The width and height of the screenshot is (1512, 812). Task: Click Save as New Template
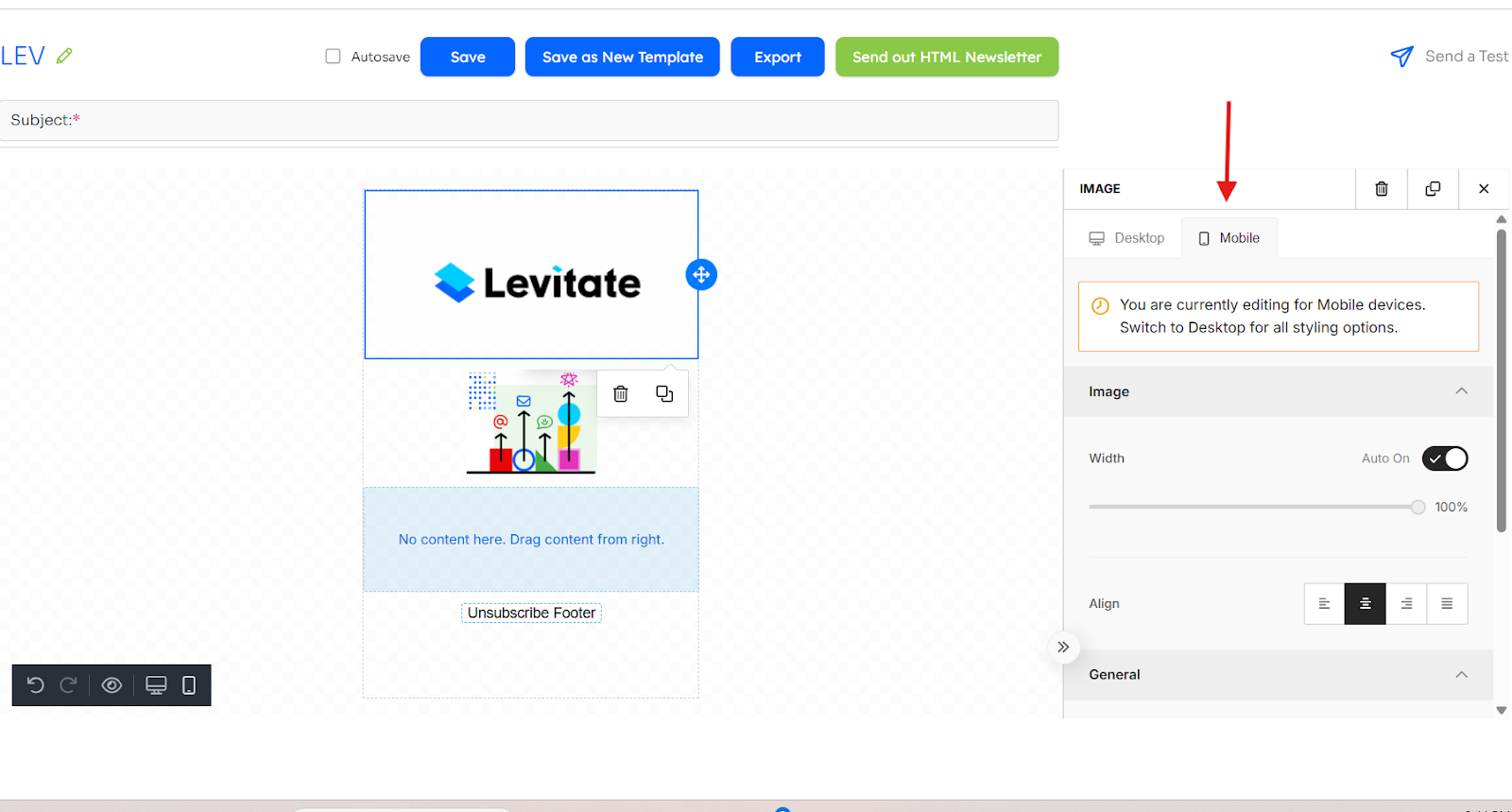pyautogui.click(x=623, y=57)
